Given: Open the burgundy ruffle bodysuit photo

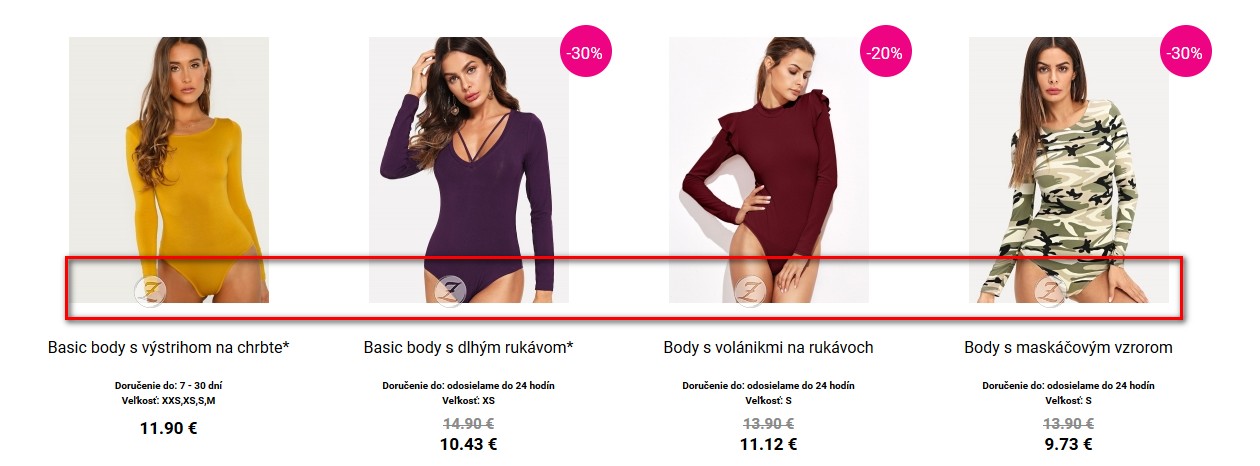Looking at the screenshot, I should coord(769,170).
